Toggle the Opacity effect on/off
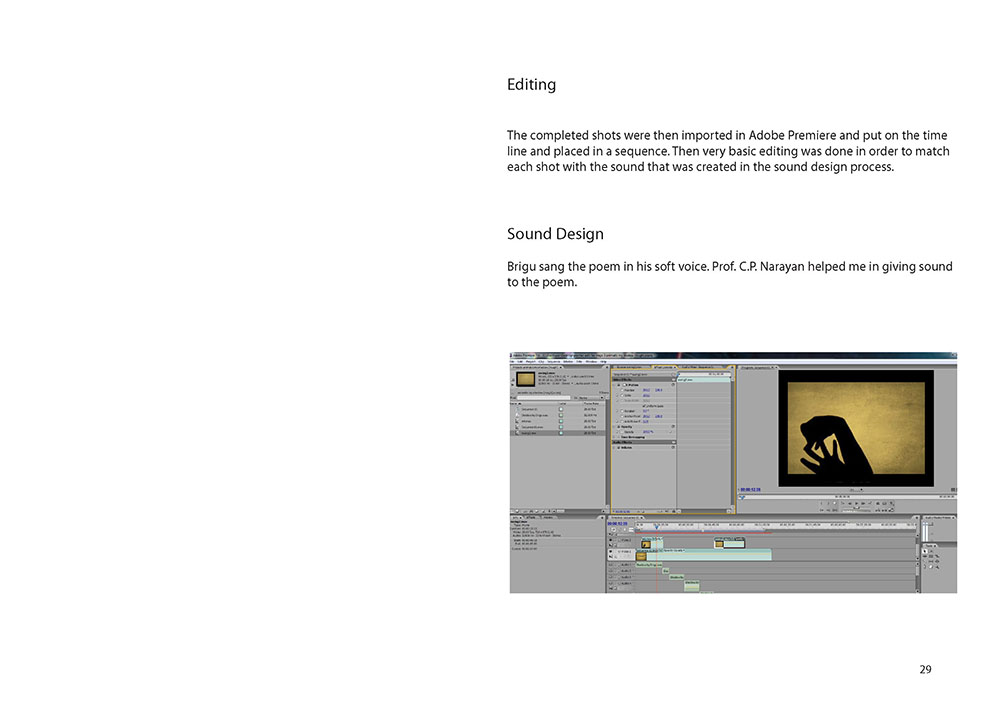 coord(619,426)
